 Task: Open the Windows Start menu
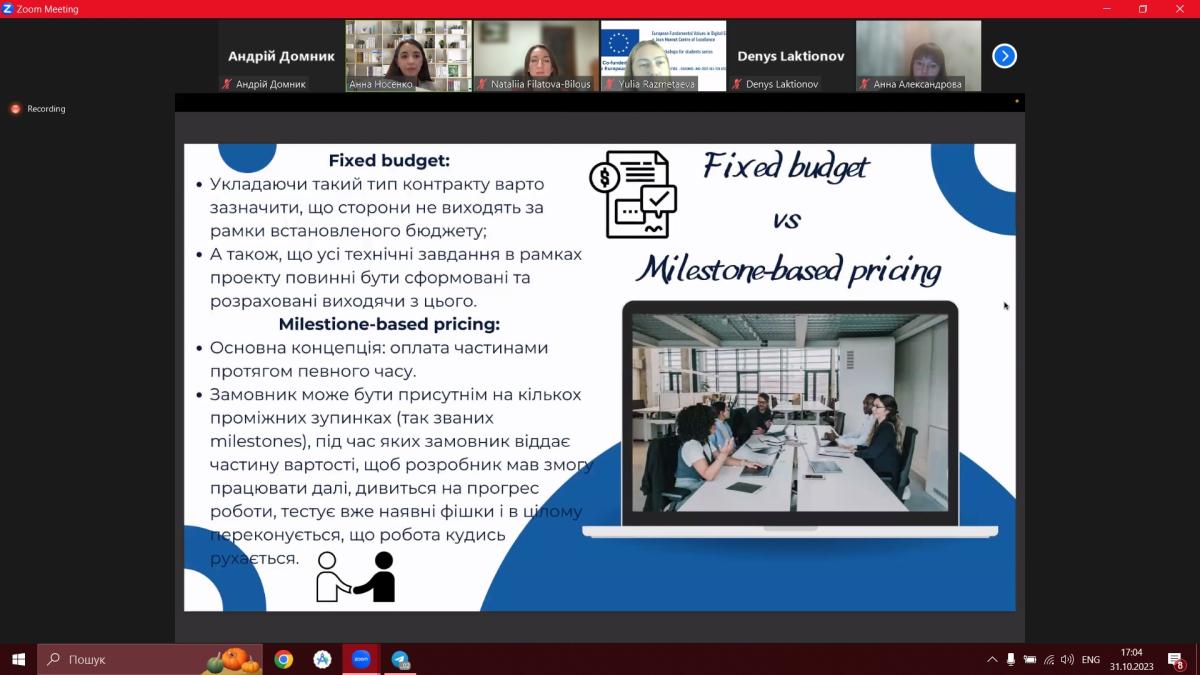18,659
